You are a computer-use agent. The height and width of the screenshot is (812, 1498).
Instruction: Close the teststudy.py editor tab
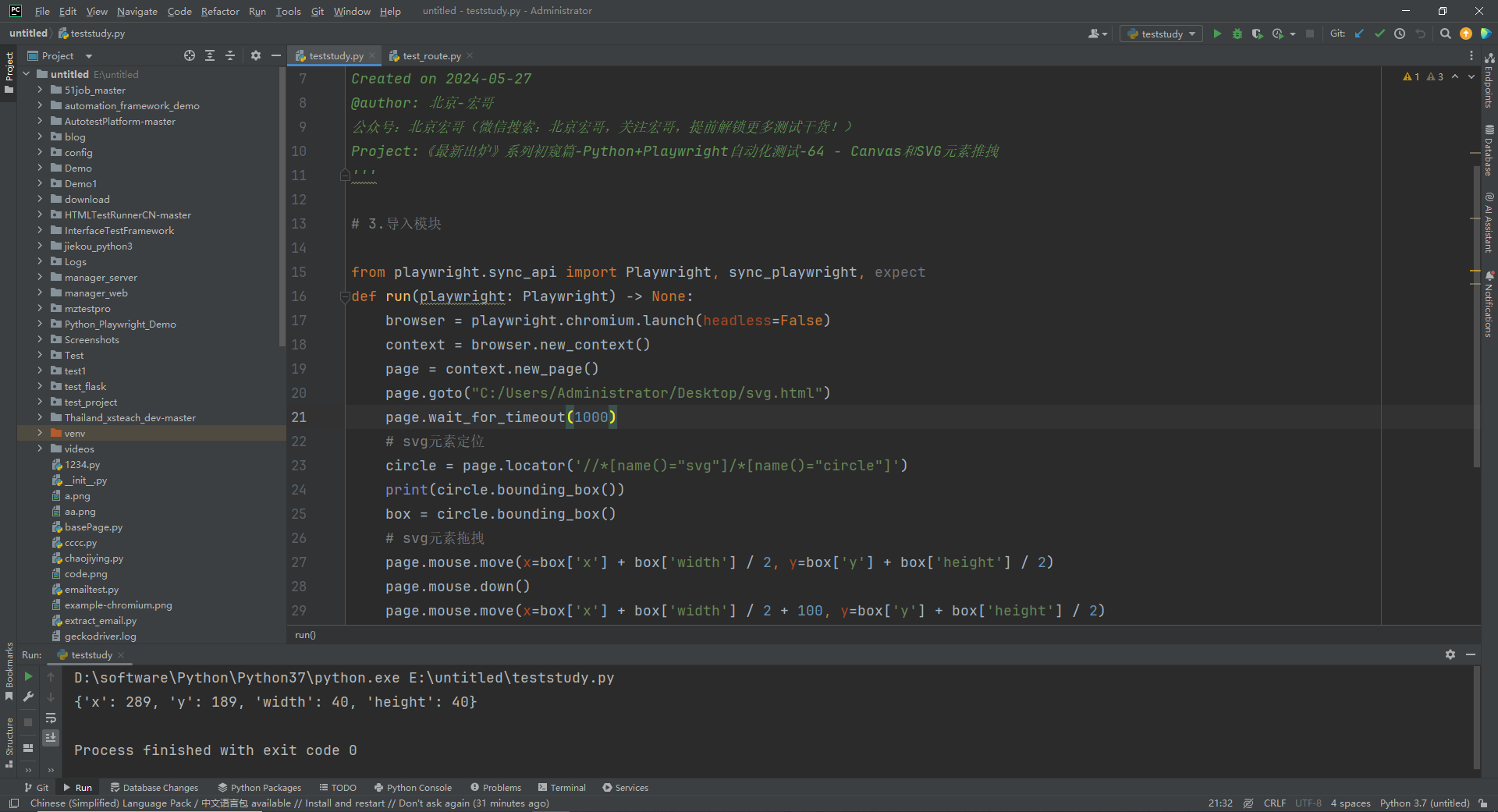point(372,55)
